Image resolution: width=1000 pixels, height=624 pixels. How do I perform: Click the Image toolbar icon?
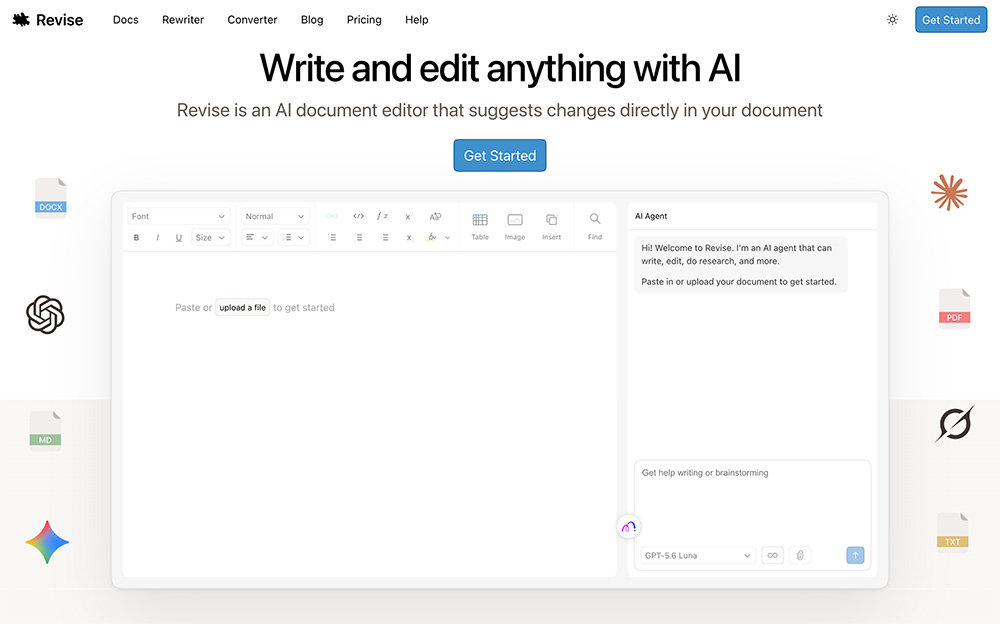coord(515,227)
